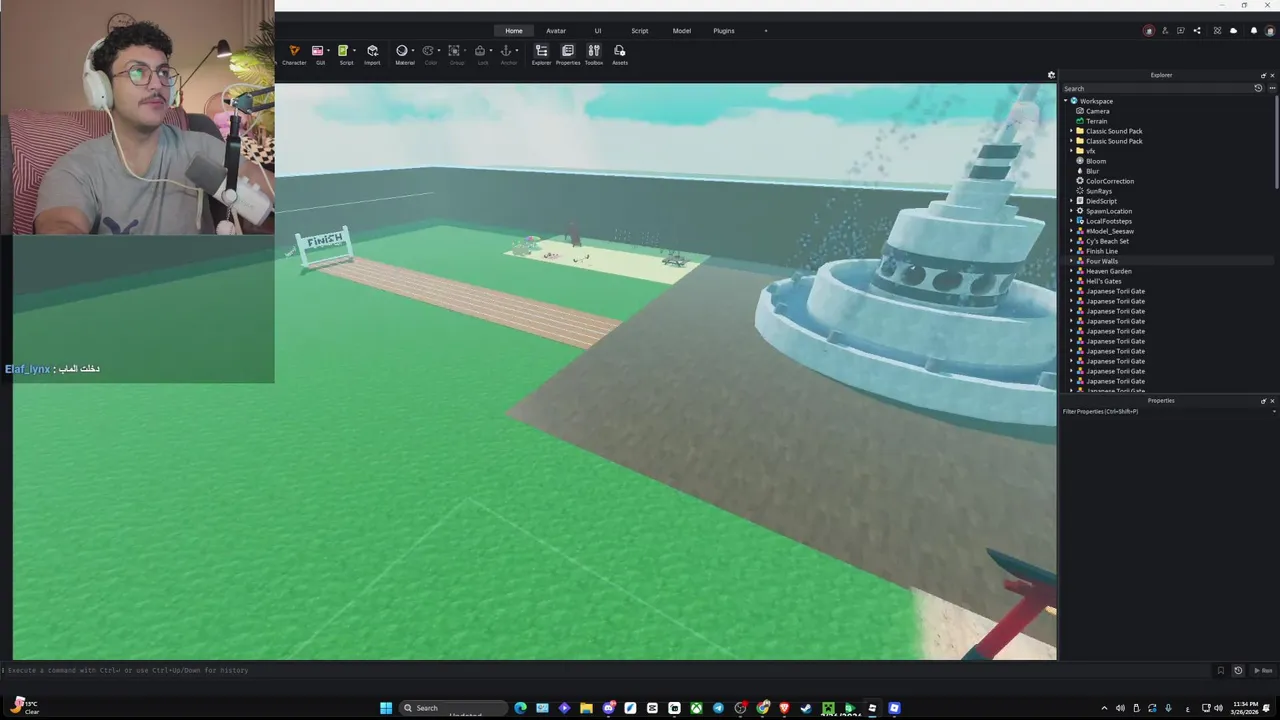Click the feedback chat icon in top bar
The width and height of the screenshot is (1280, 720).
[1181, 31]
